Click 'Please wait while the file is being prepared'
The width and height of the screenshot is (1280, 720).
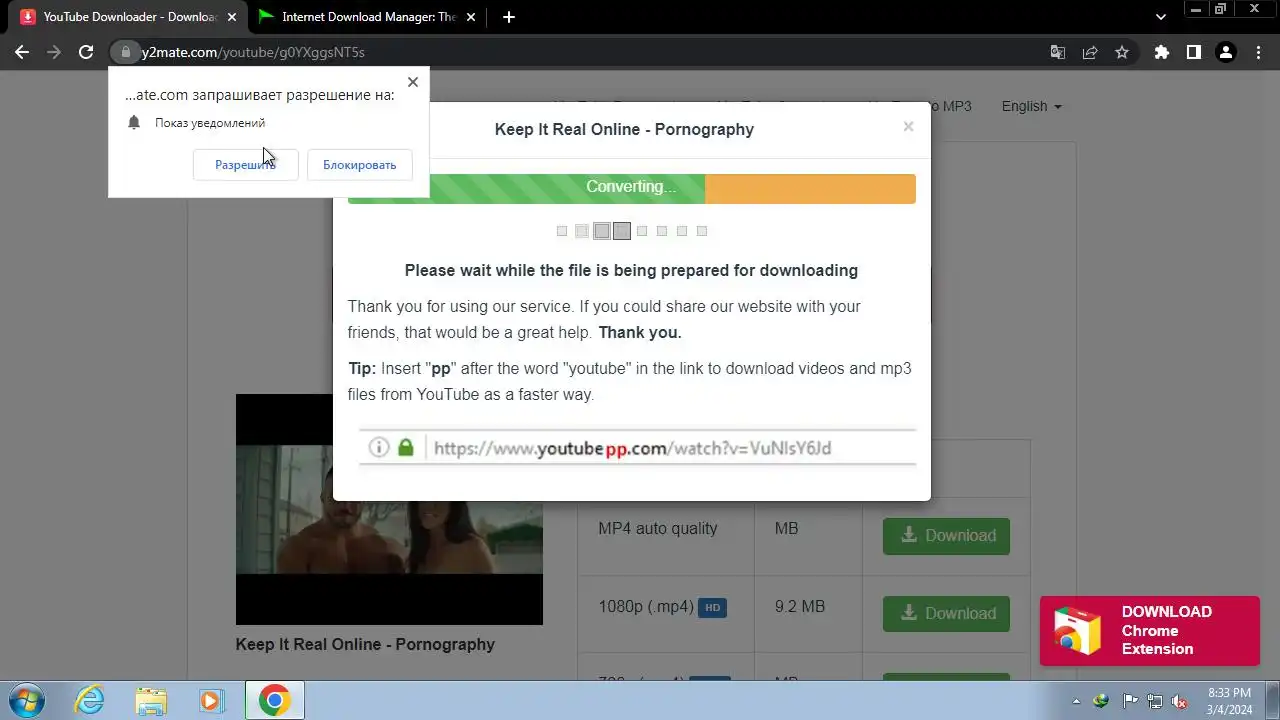click(x=631, y=270)
